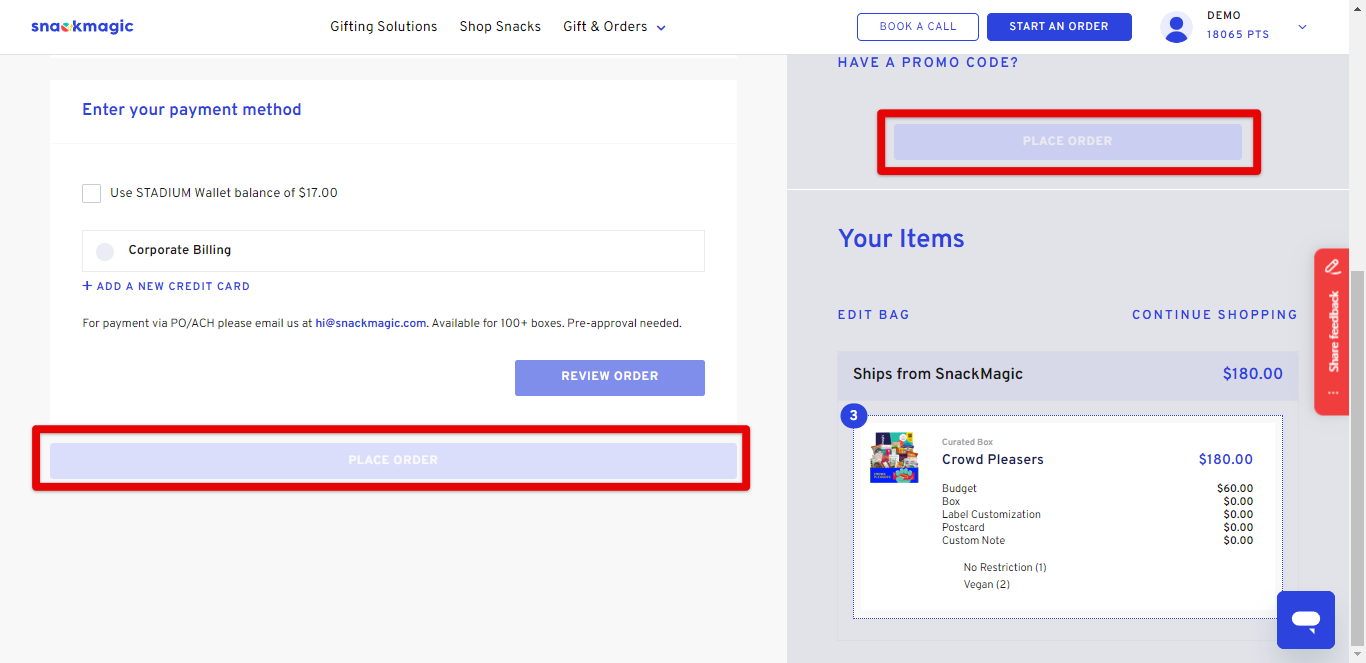Click the Budget $60.00 line
Screen dimensions: 1366x663
[1097, 489]
